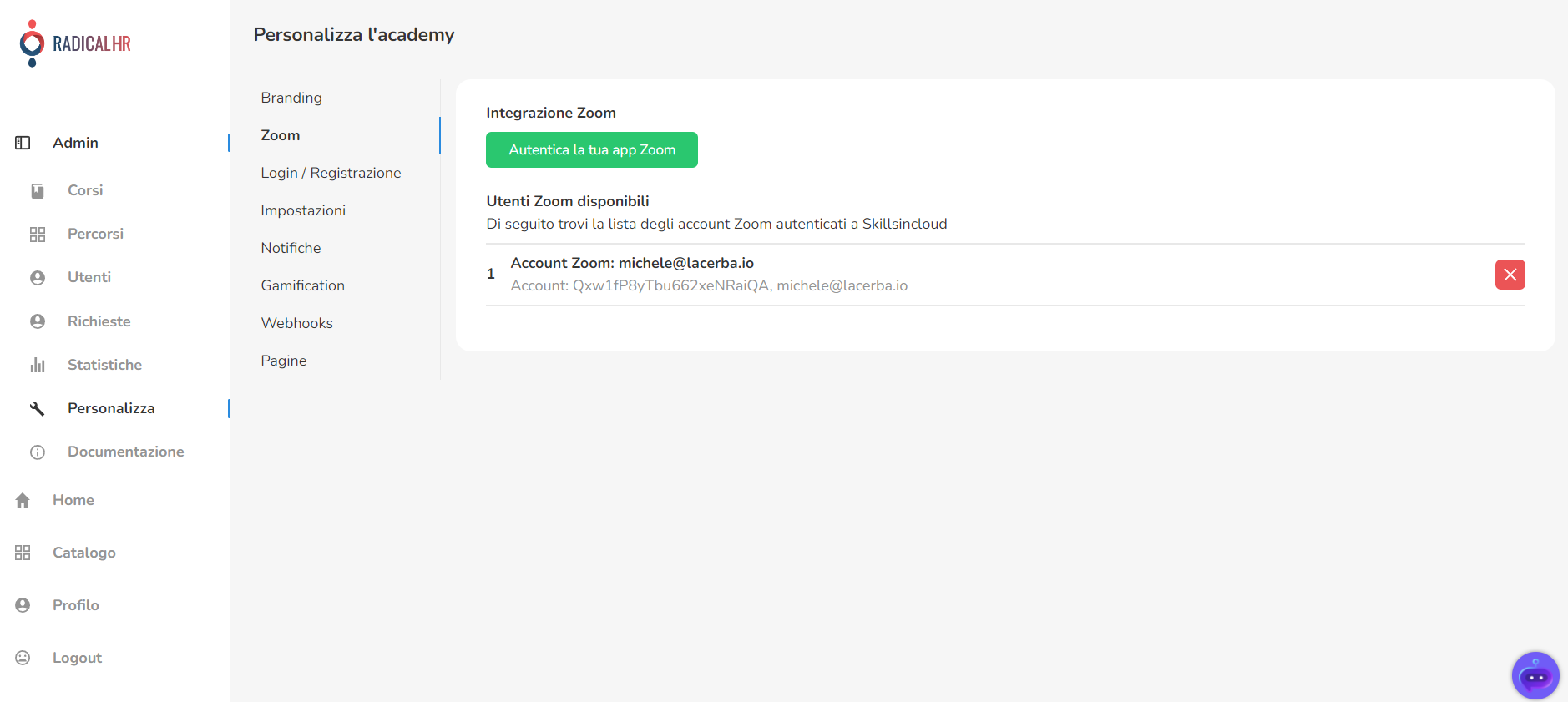This screenshot has height=702, width=1568.
Task: Open the chatbot assistant bubble
Action: click(x=1535, y=675)
